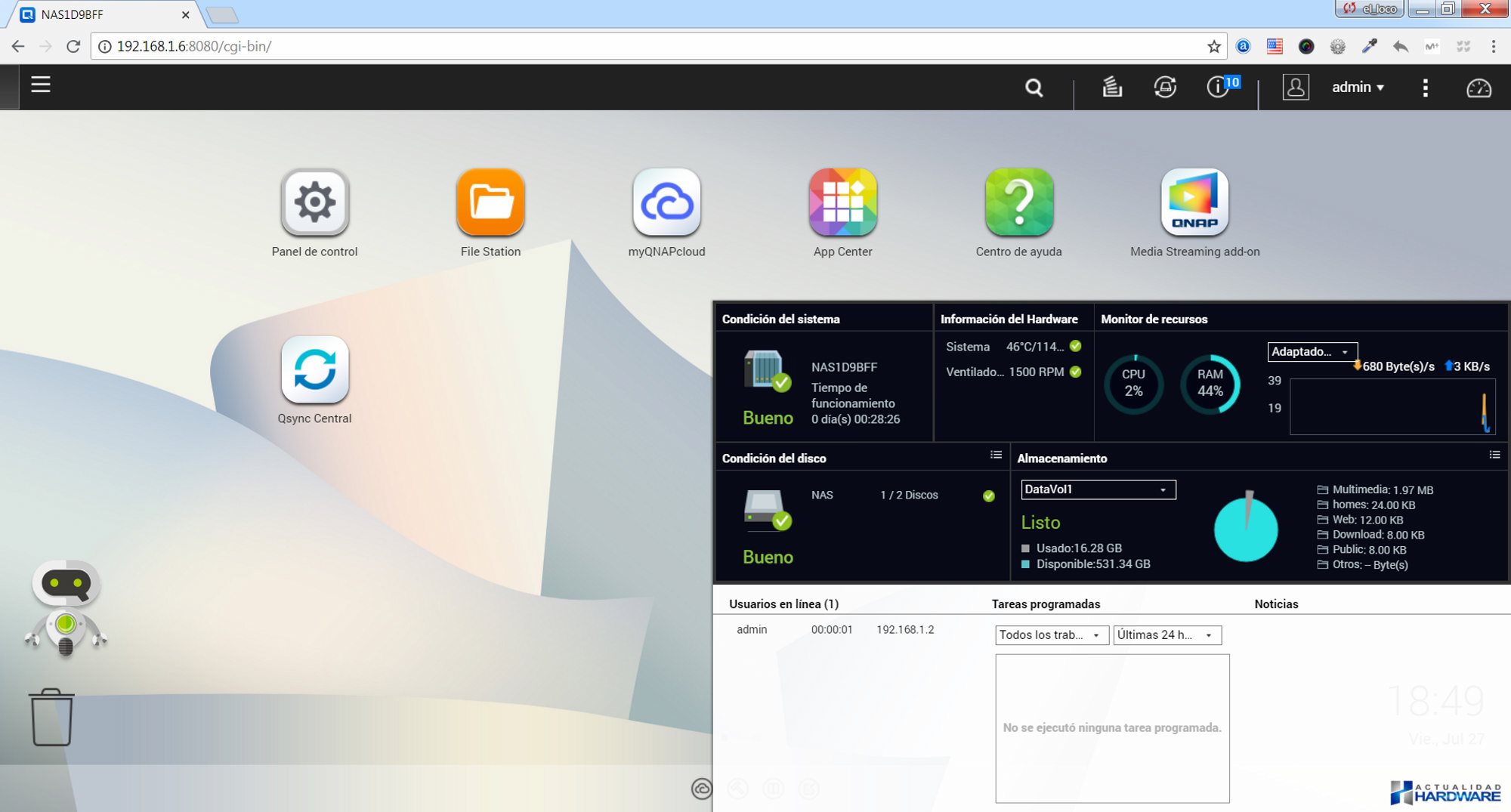Open the Últimas 24 h time dropdown
Screen dimensions: 1511x812
(1166, 635)
